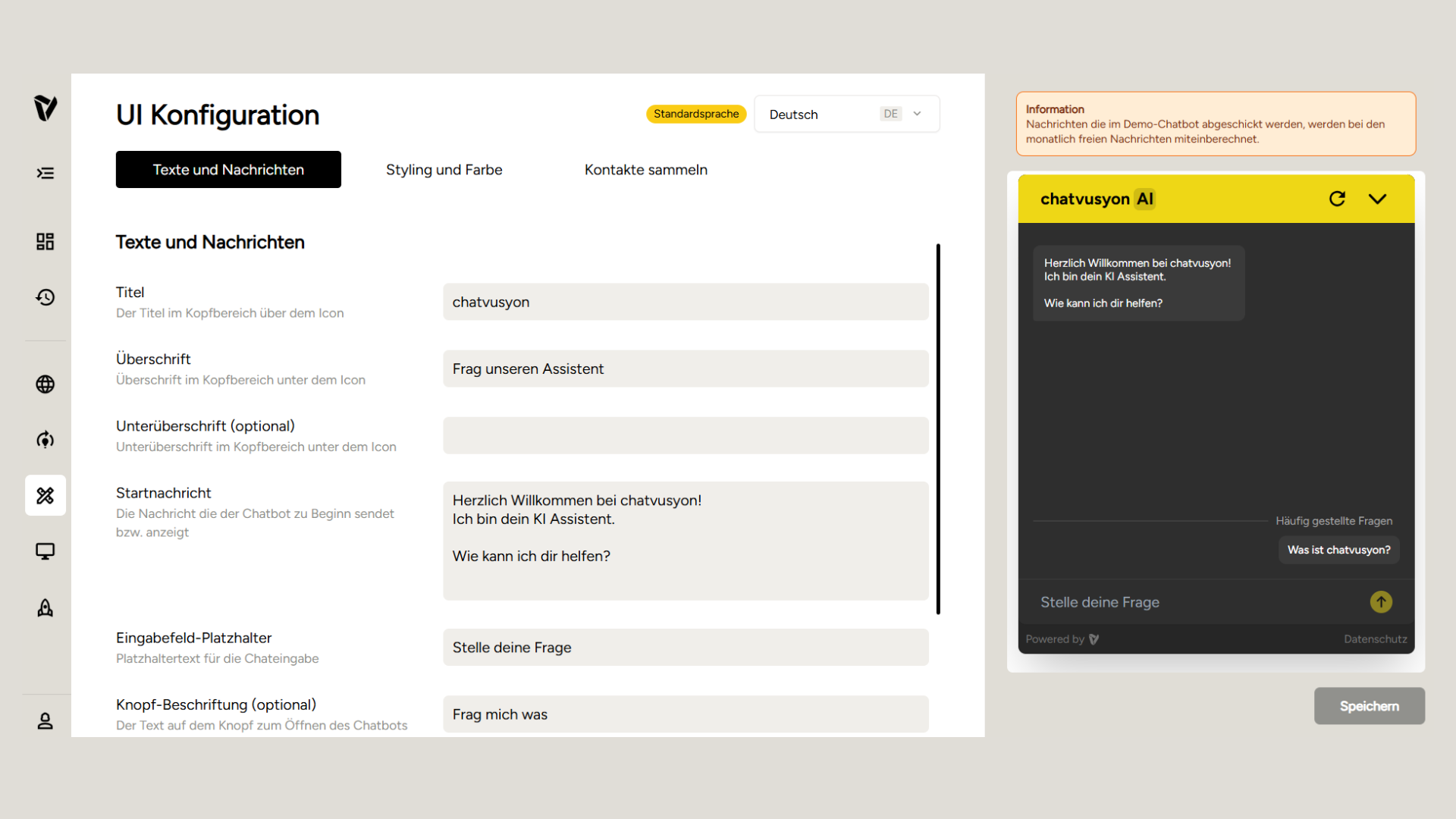
Task: Expand the sidebar menu icon
Action: (45, 174)
